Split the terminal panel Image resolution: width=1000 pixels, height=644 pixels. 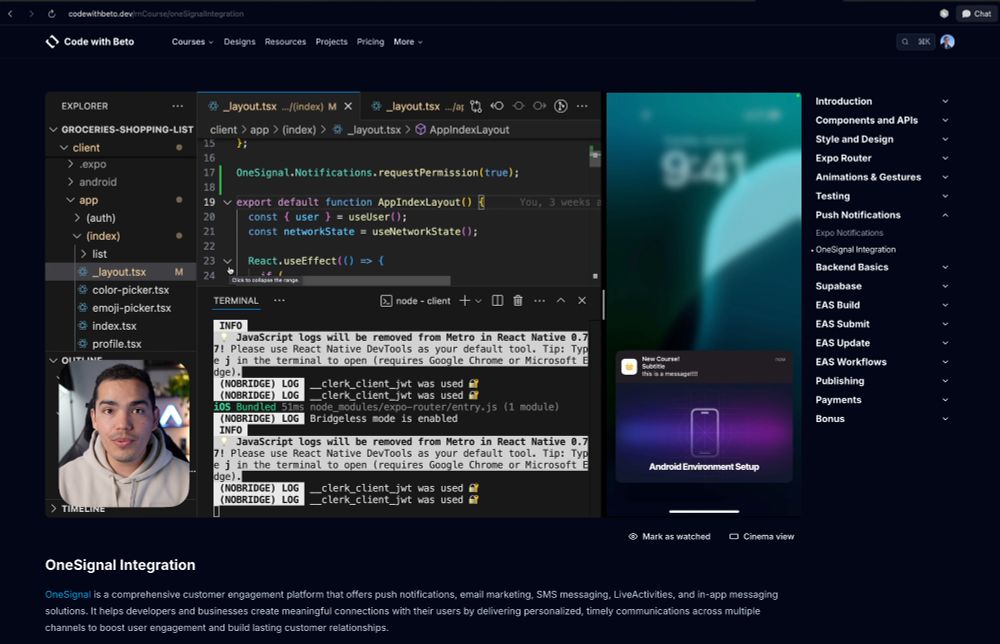[x=497, y=300]
